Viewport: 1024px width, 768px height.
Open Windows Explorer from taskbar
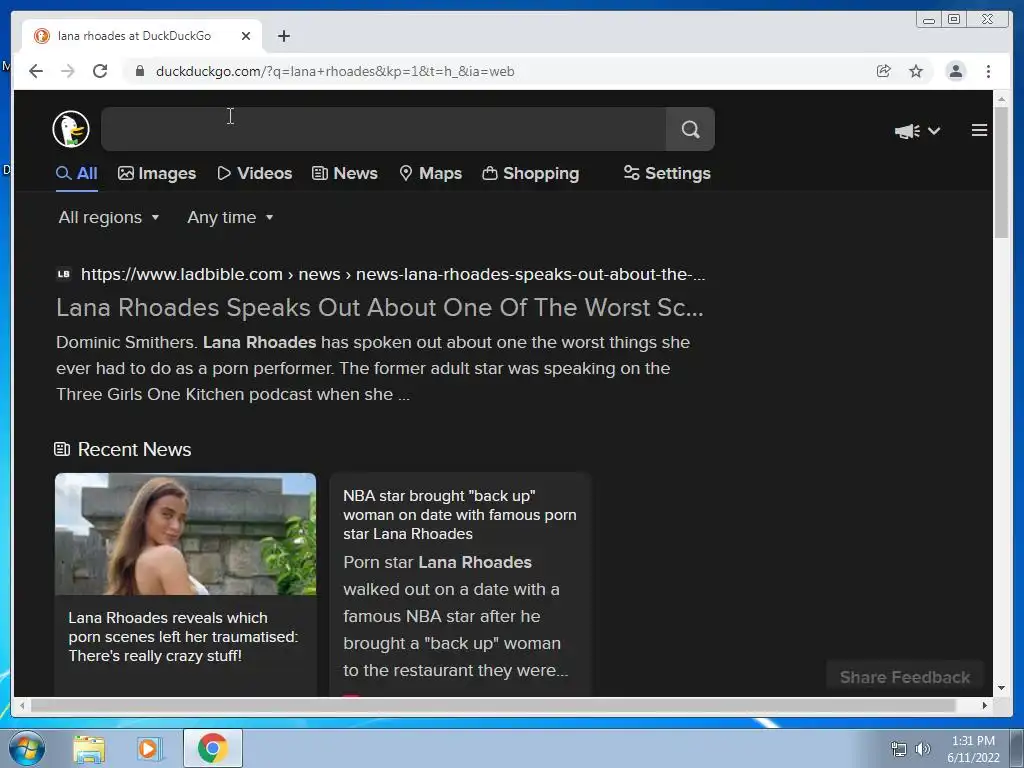pos(89,748)
